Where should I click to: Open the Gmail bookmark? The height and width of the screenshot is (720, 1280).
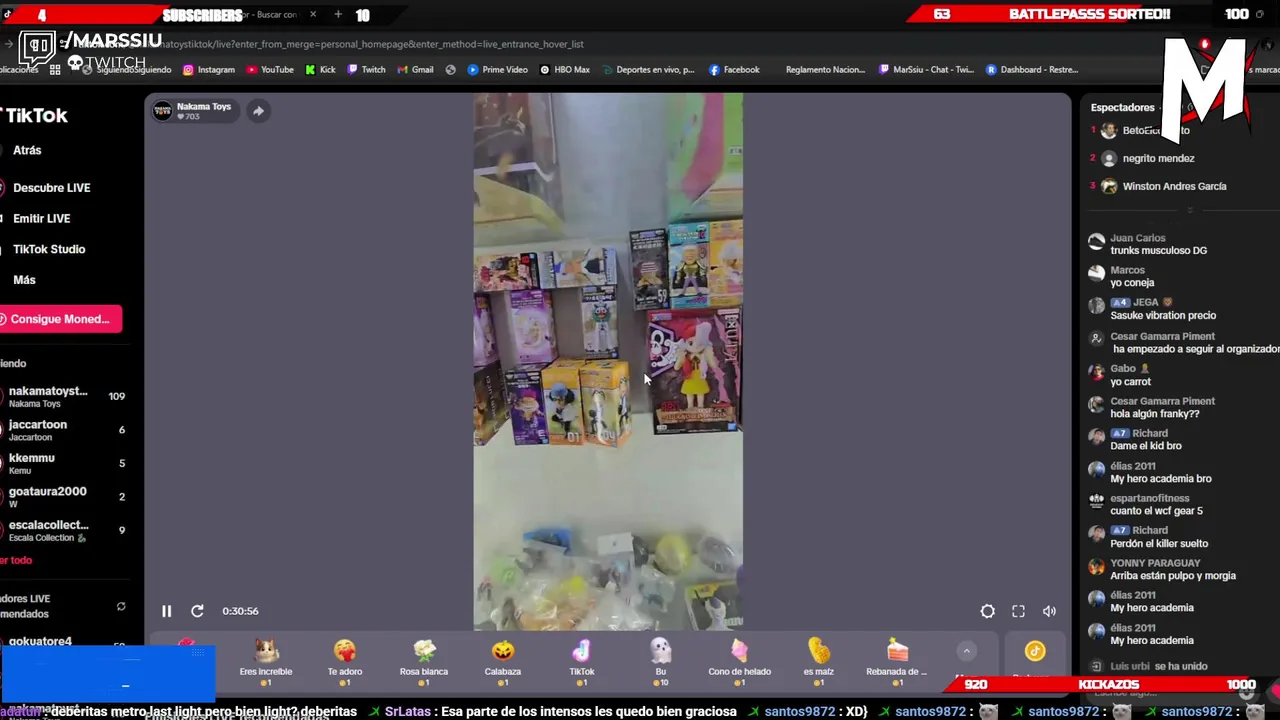415,70
